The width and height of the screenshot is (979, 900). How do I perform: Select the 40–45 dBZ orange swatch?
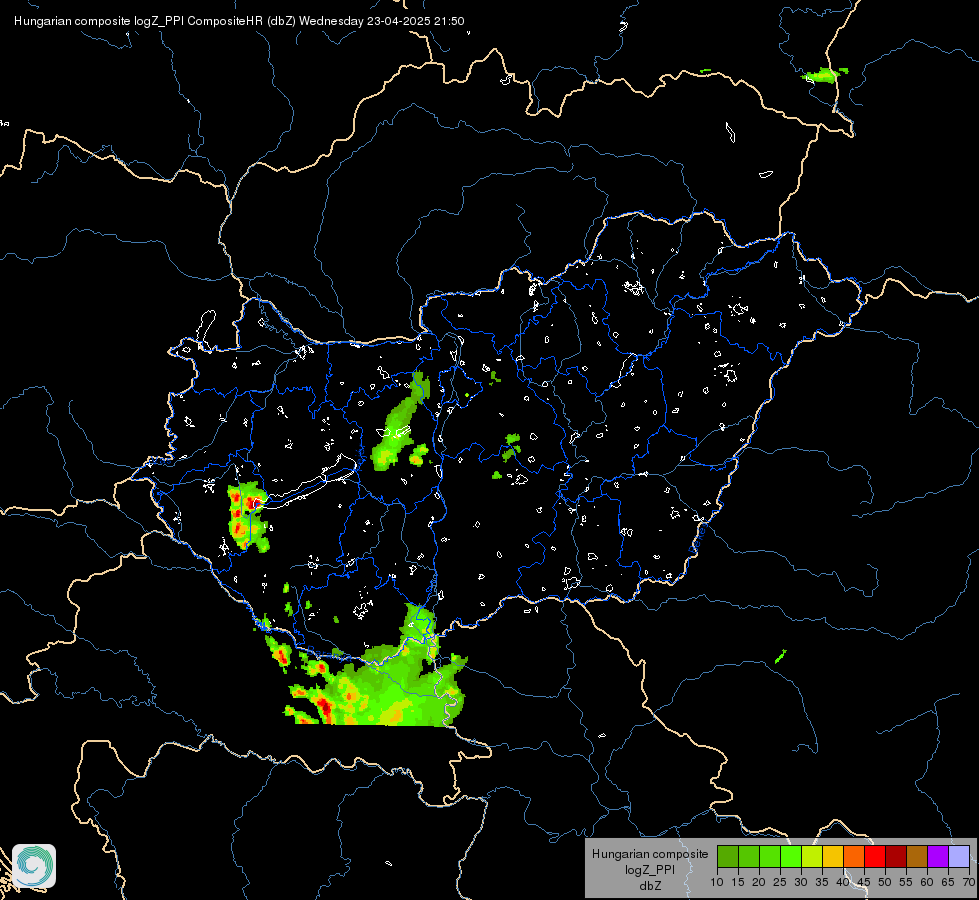854,856
